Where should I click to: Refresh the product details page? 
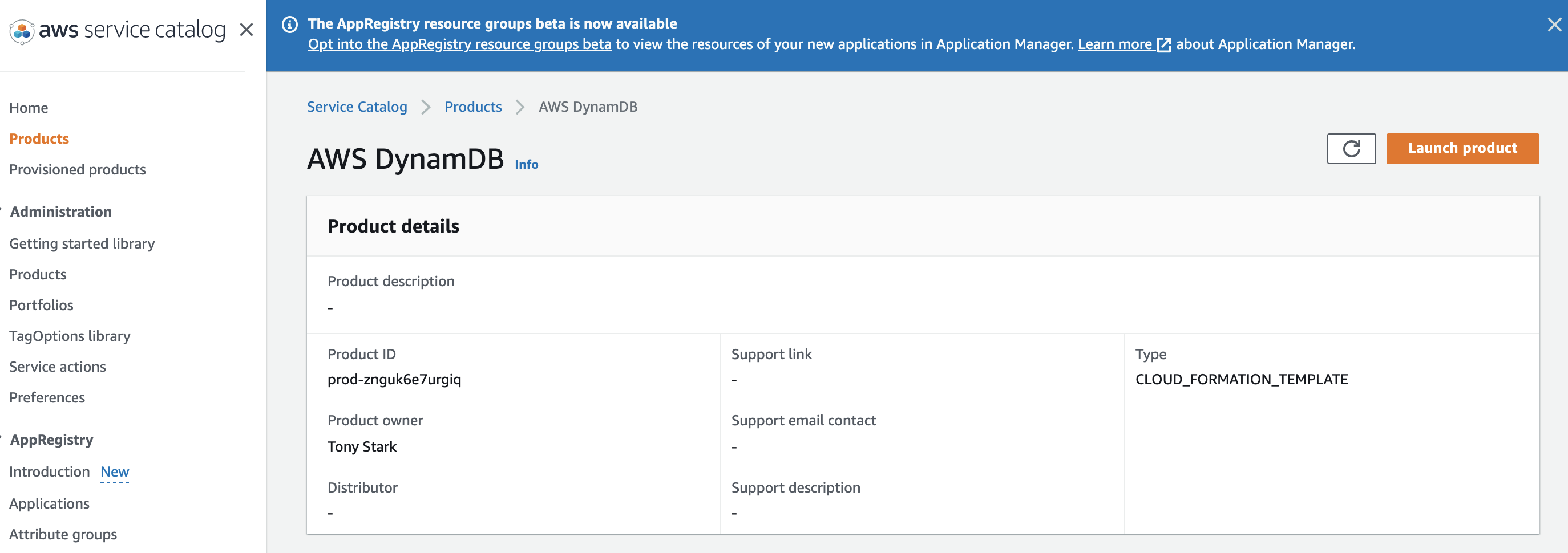tap(1351, 148)
